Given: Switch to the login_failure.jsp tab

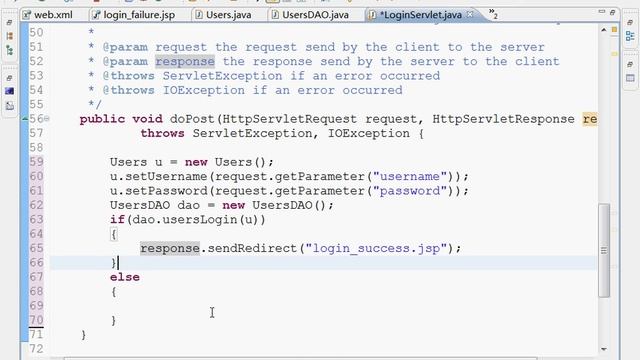Looking at the screenshot, I should click(134, 15).
